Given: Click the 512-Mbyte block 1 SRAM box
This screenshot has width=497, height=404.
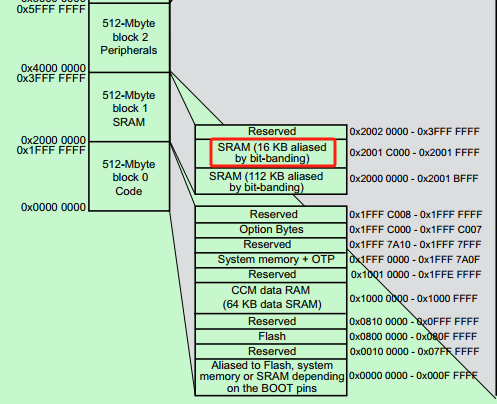Looking at the screenshot, I should [x=129, y=107].
